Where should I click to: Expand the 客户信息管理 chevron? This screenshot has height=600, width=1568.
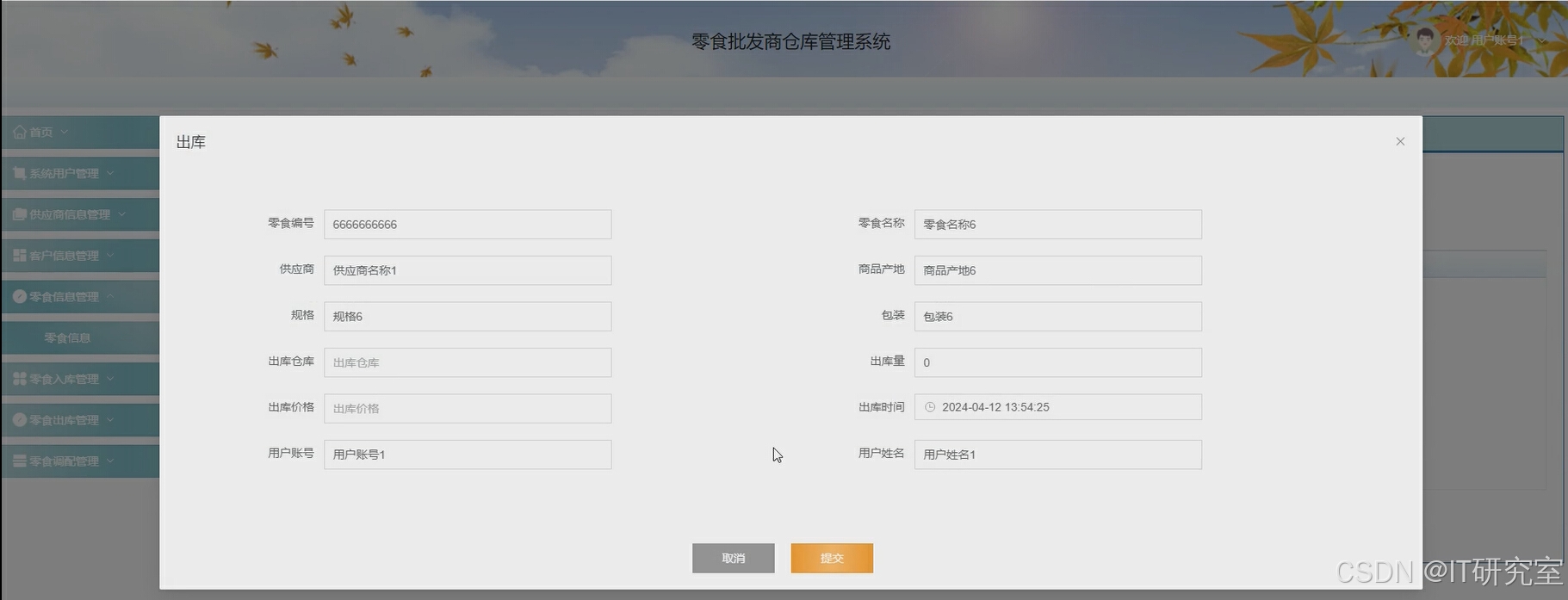(x=110, y=256)
